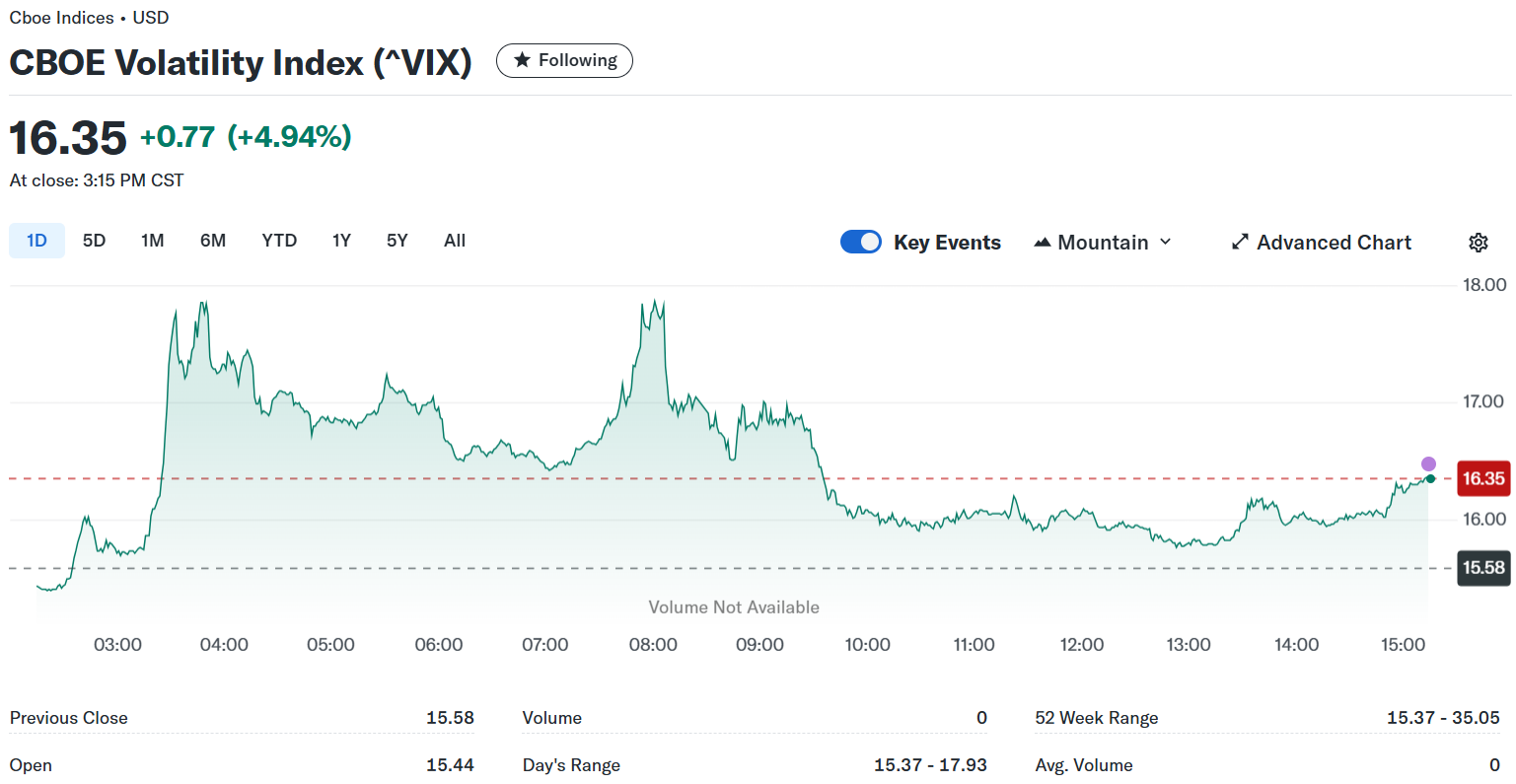Click the 03:00 time axis label
This screenshot has height=784, width=1516.
click(117, 645)
